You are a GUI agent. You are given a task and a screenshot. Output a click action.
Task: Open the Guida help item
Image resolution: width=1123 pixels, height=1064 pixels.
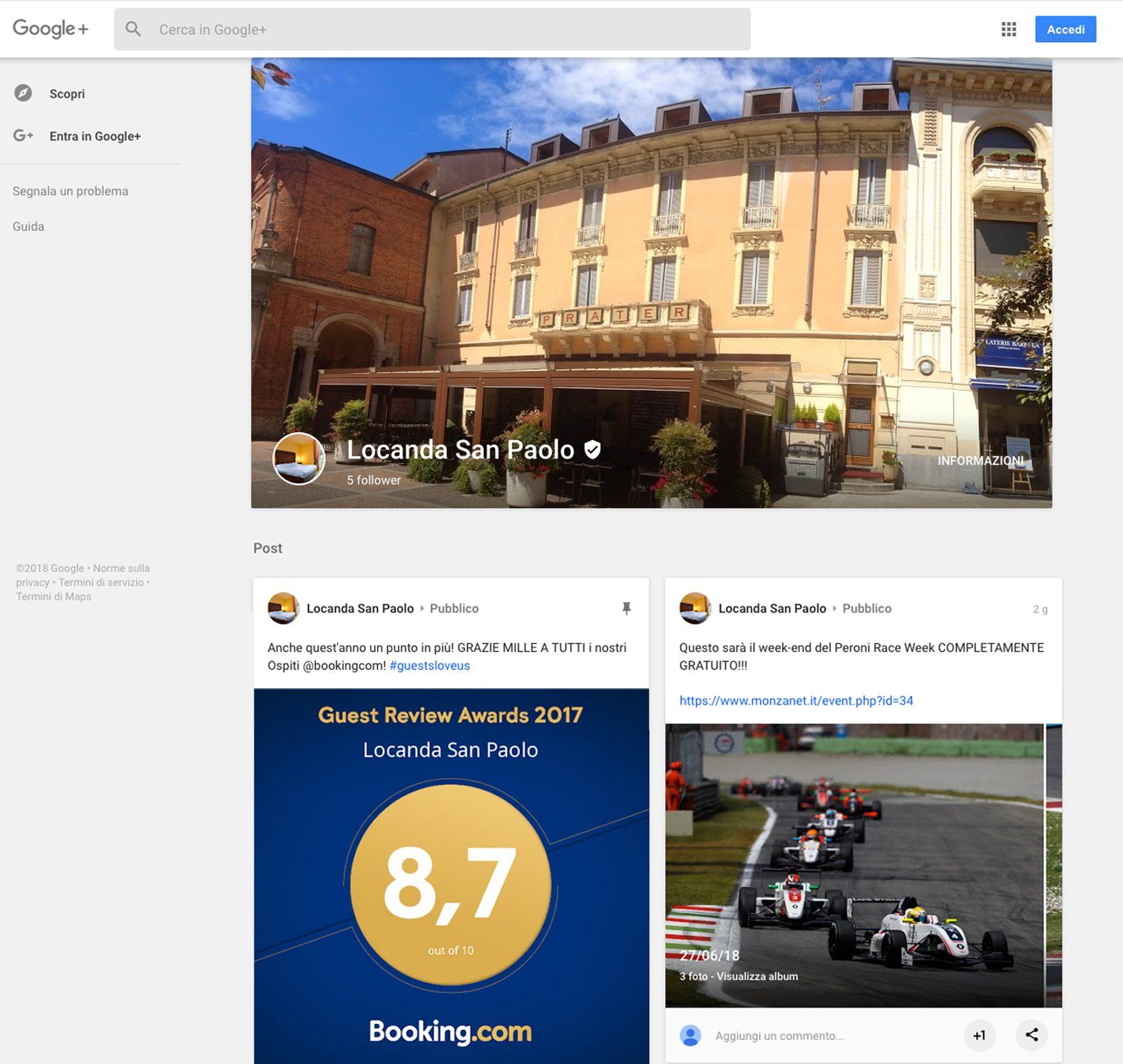point(29,226)
